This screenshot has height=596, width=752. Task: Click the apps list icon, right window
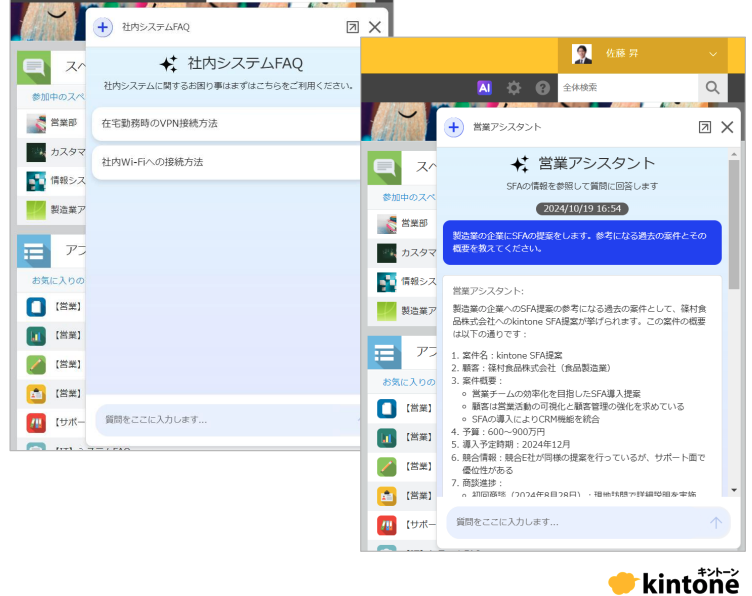click(x=385, y=353)
